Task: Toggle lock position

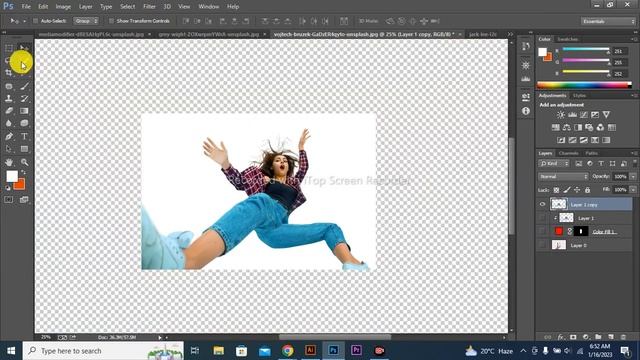Action: click(x=577, y=190)
